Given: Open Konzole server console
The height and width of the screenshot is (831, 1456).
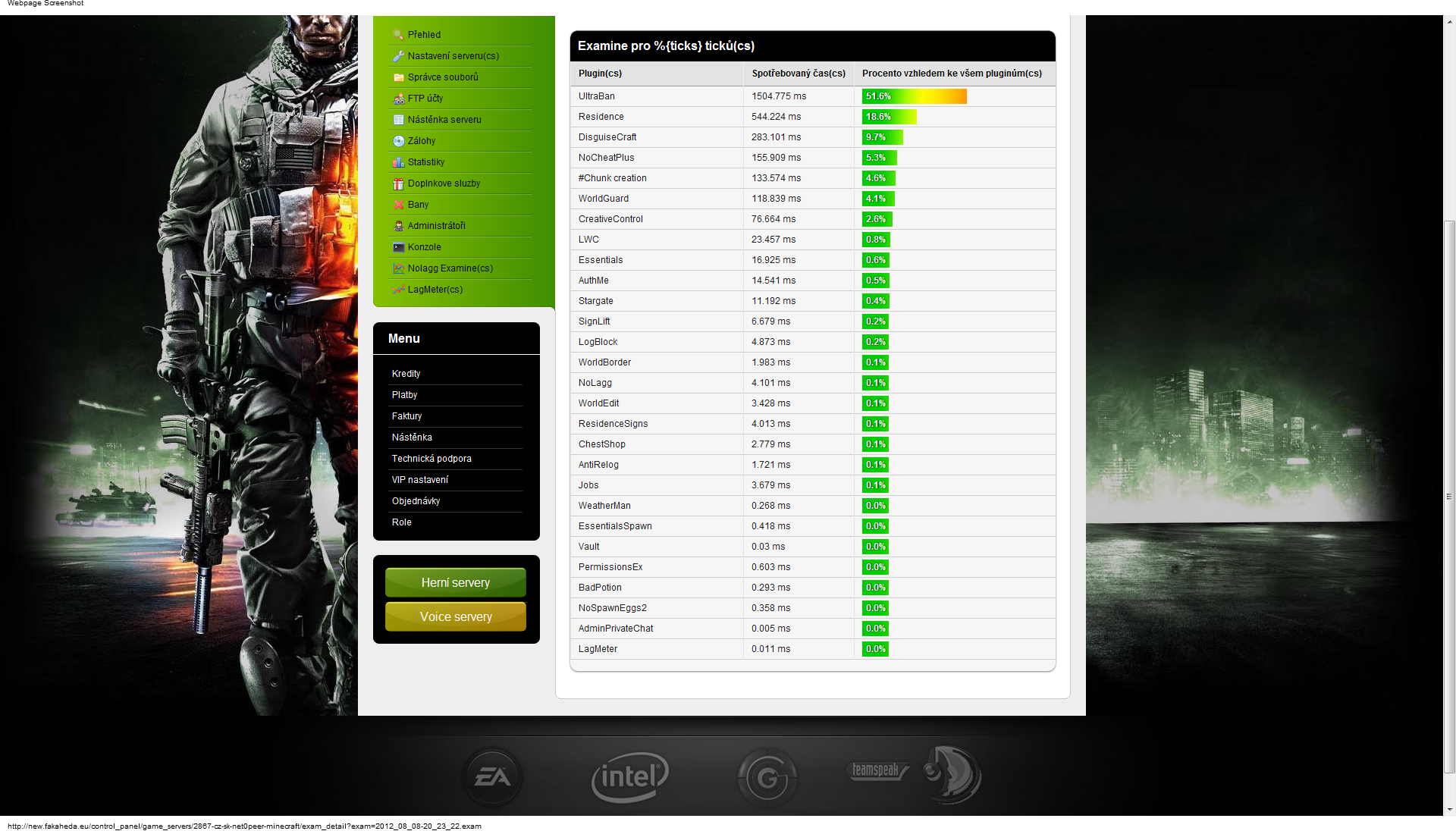Looking at the screenshot, I should (424, 246).
